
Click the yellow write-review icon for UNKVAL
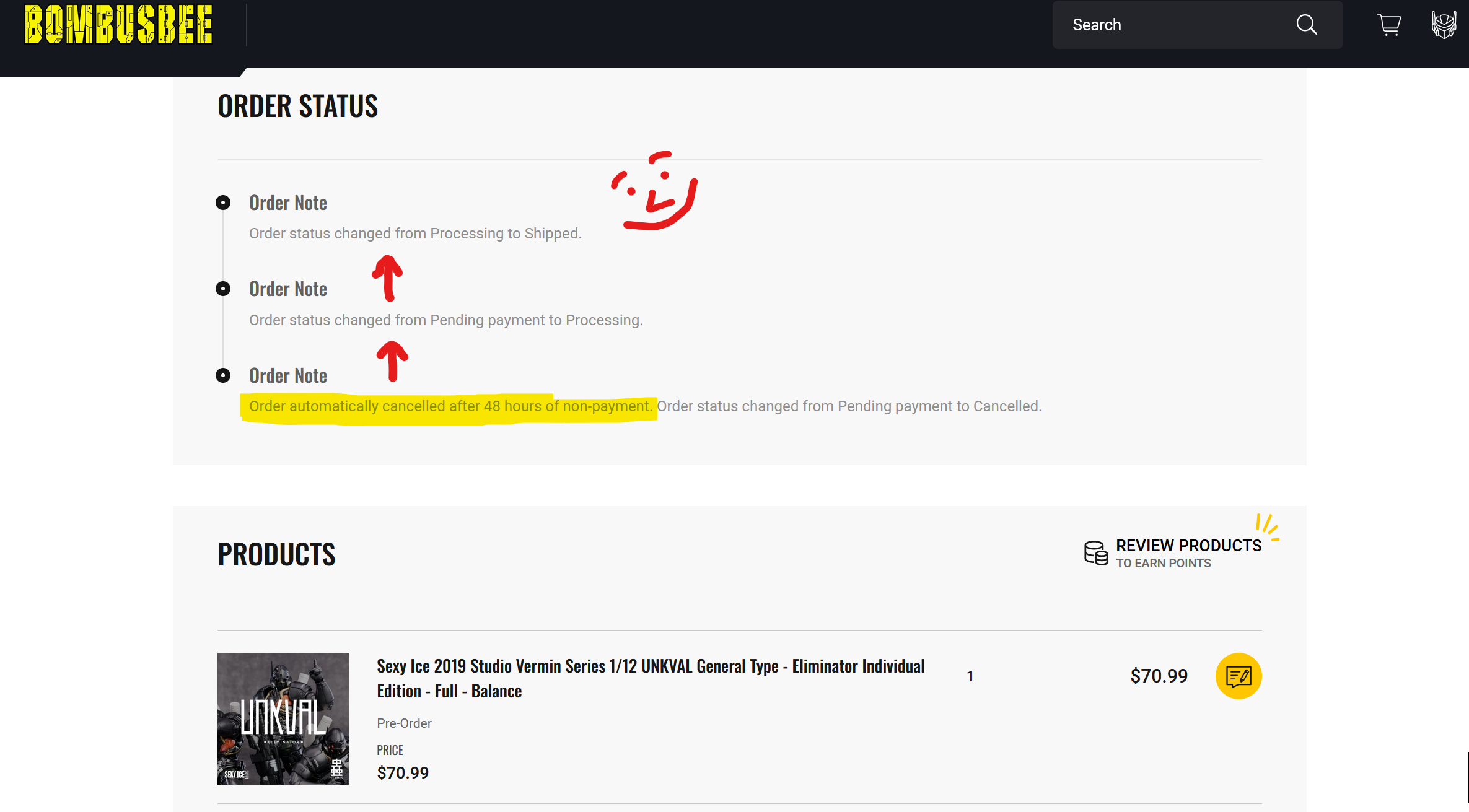tap(1239, 676)
